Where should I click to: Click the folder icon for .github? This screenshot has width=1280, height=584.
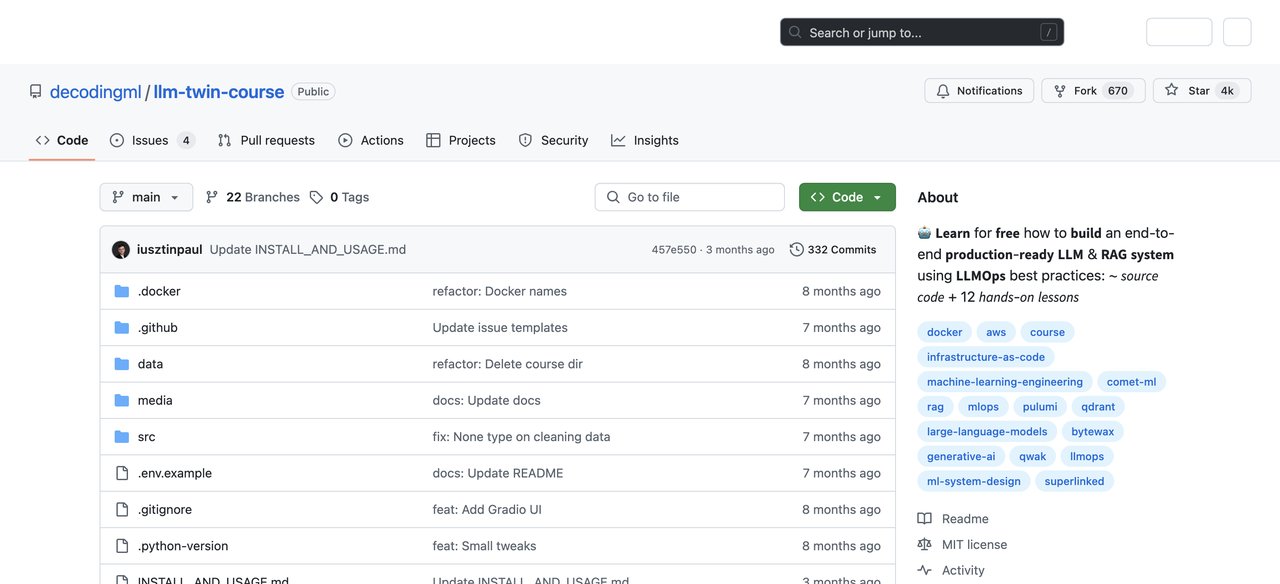(122, 328)
